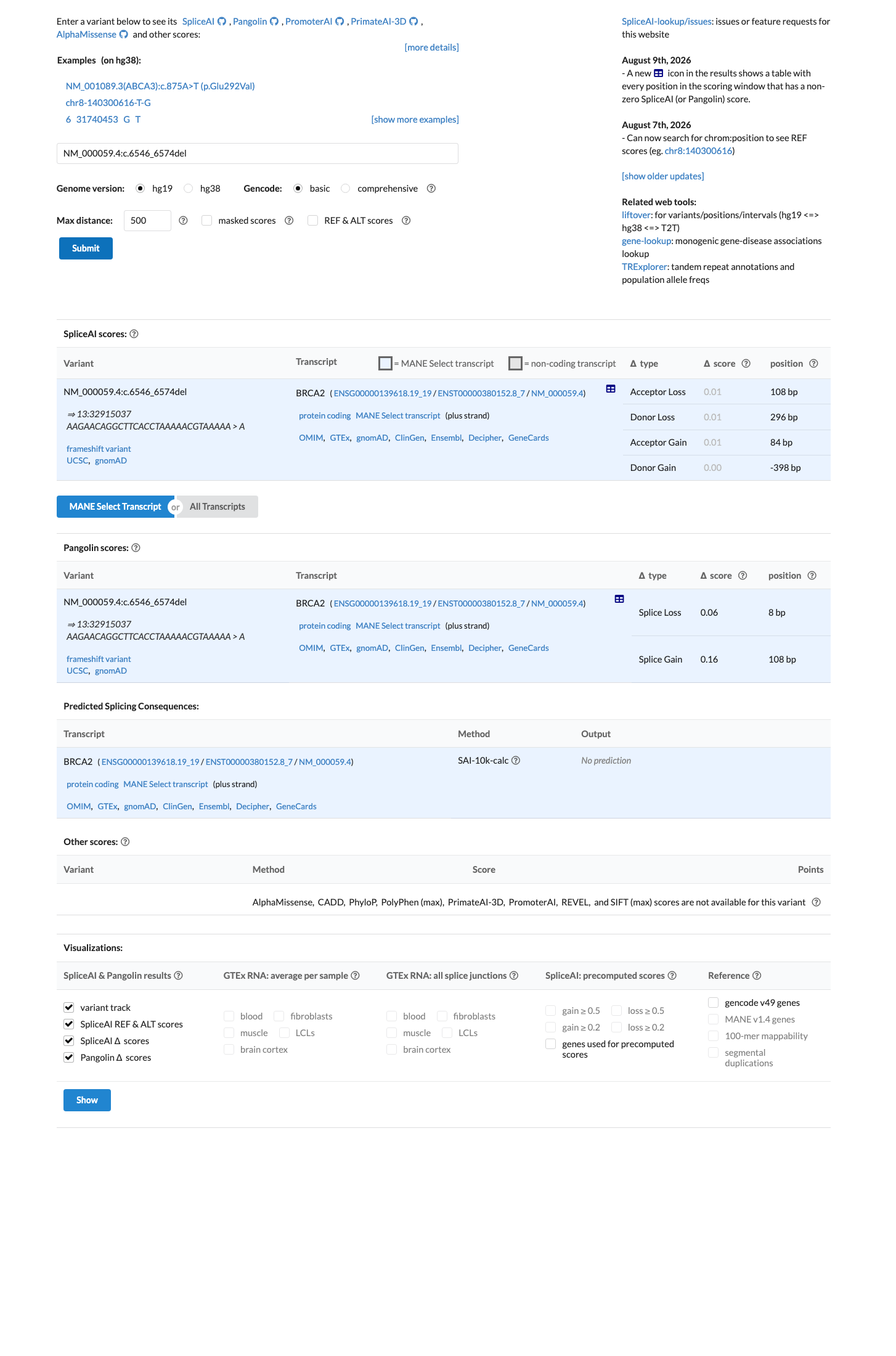Open frameshift variant link in SpliceAI row
This screenshot has height=1356, width=896.
[x=99, y=449]
